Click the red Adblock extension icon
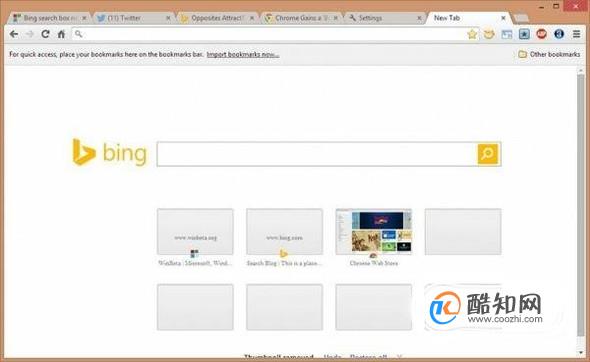This screenshot has width=590, height=362. click(541, 34)
